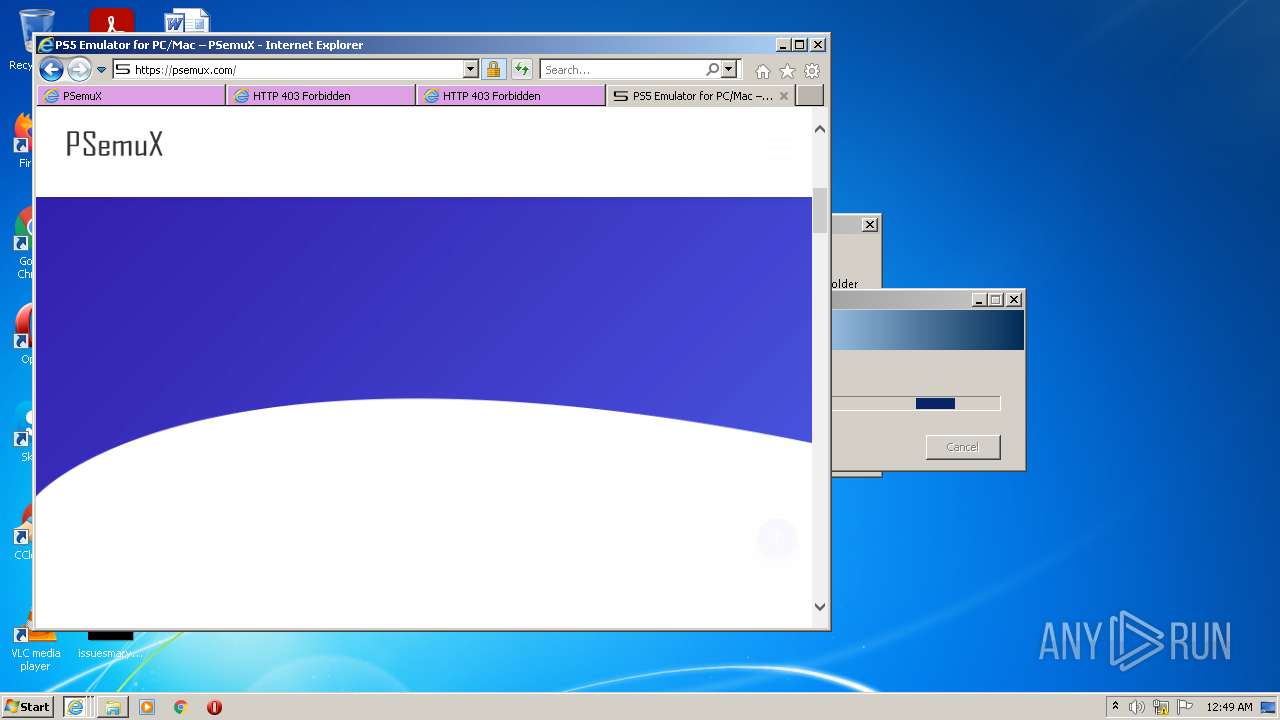
Task: Minimize the progress dialog window
Action: tap(979, 300)
